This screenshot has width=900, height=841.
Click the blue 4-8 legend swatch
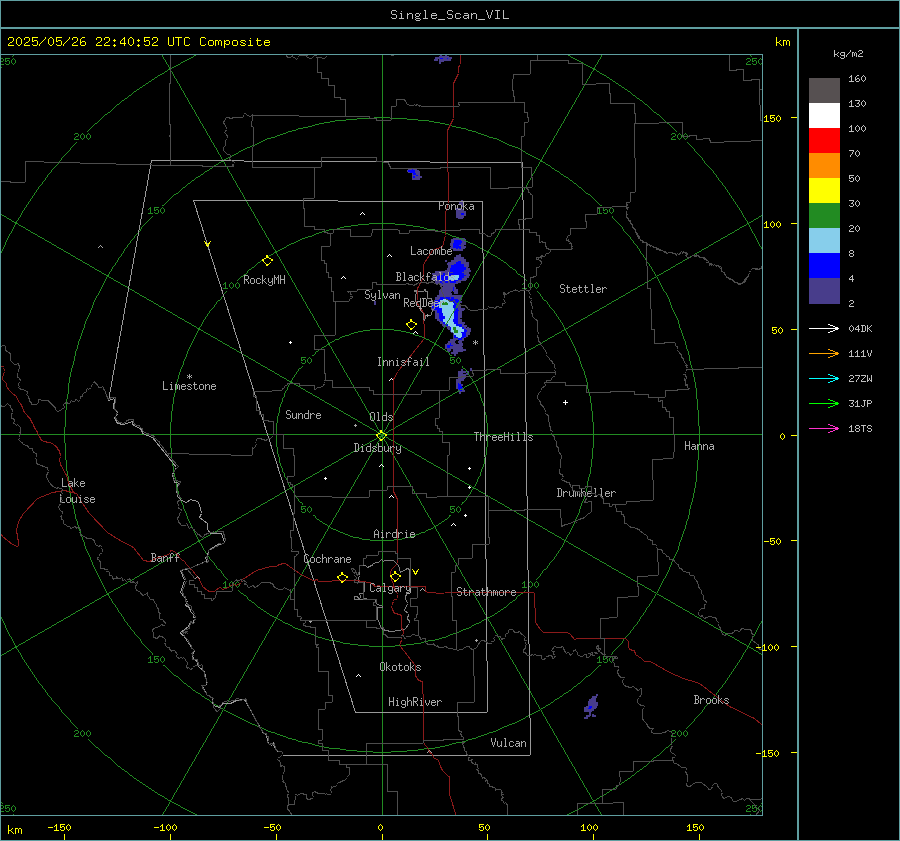point(824,265)
